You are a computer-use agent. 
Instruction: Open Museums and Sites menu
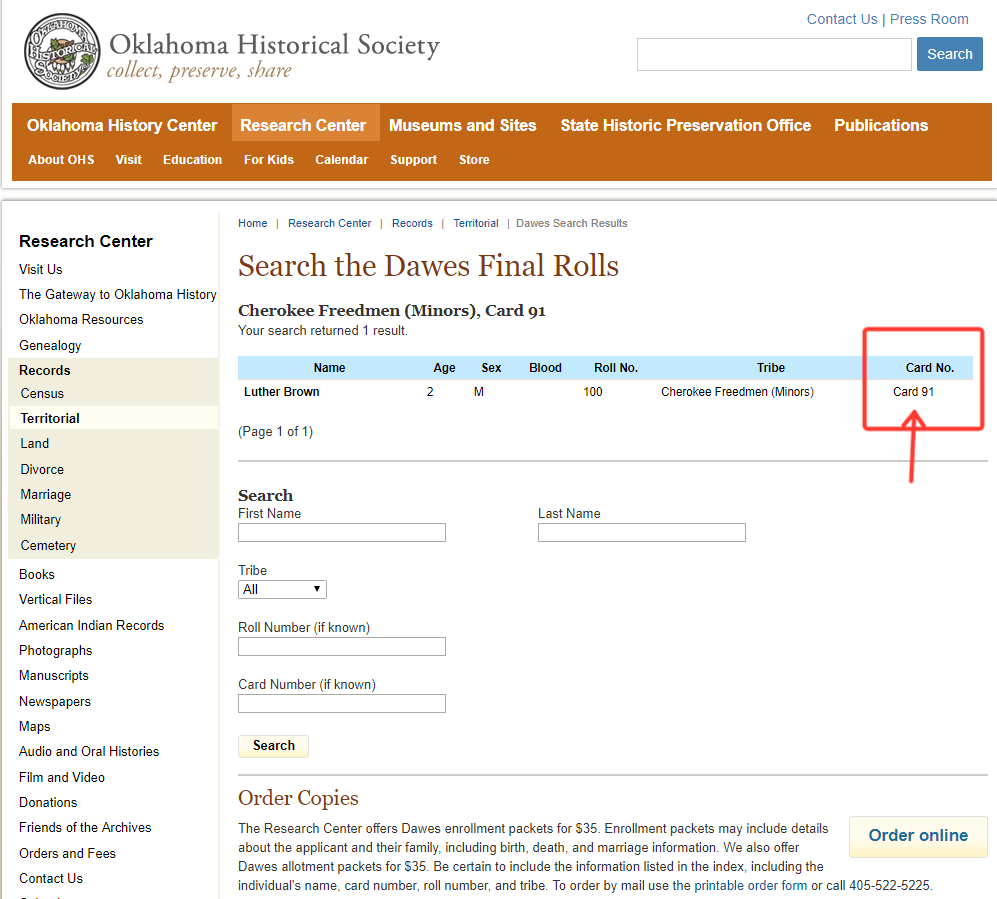[x=463, y=125]
